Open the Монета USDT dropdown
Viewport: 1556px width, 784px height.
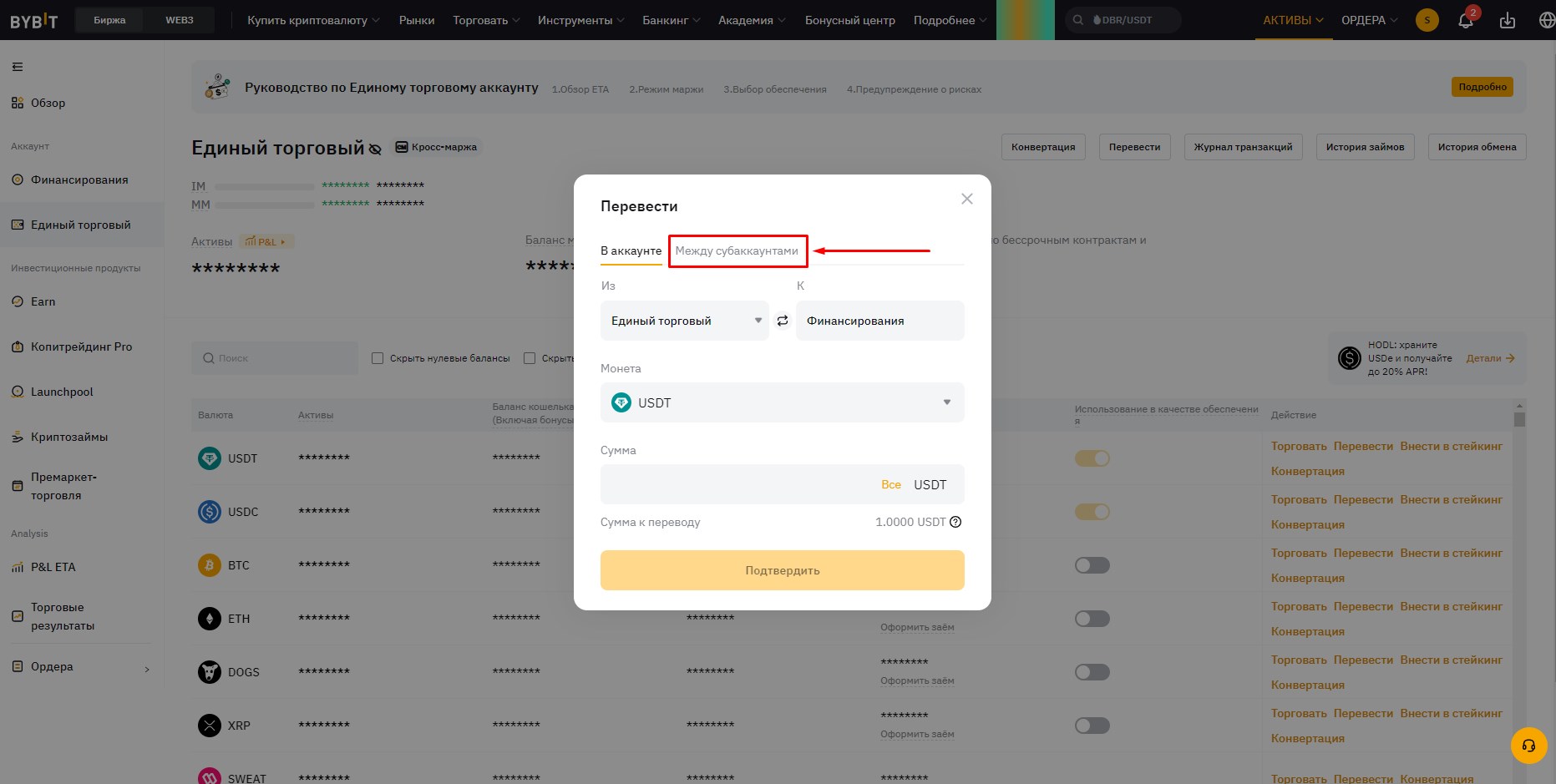point(783,402)
